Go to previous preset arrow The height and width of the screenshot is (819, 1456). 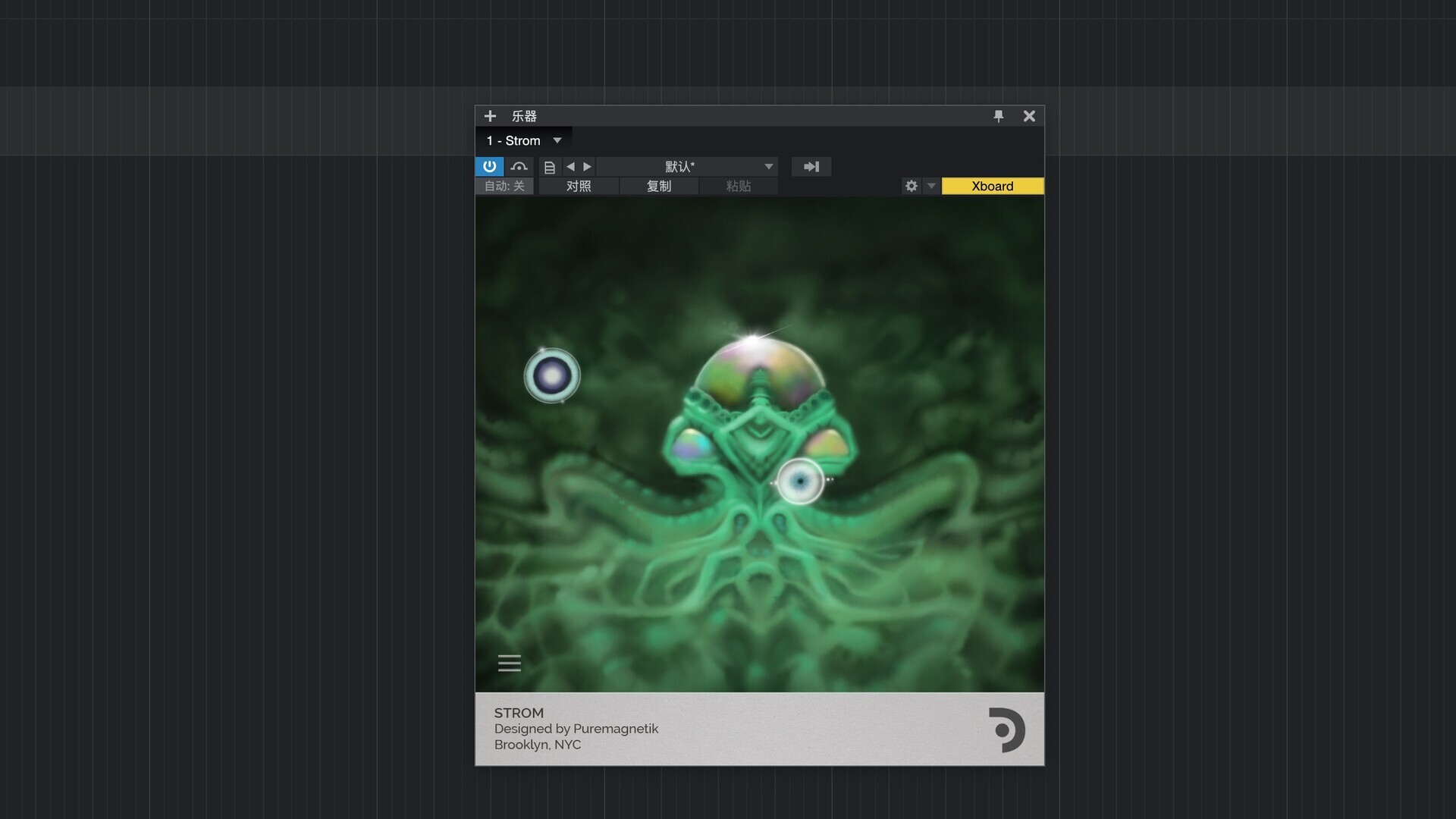(x=570, y=166)
